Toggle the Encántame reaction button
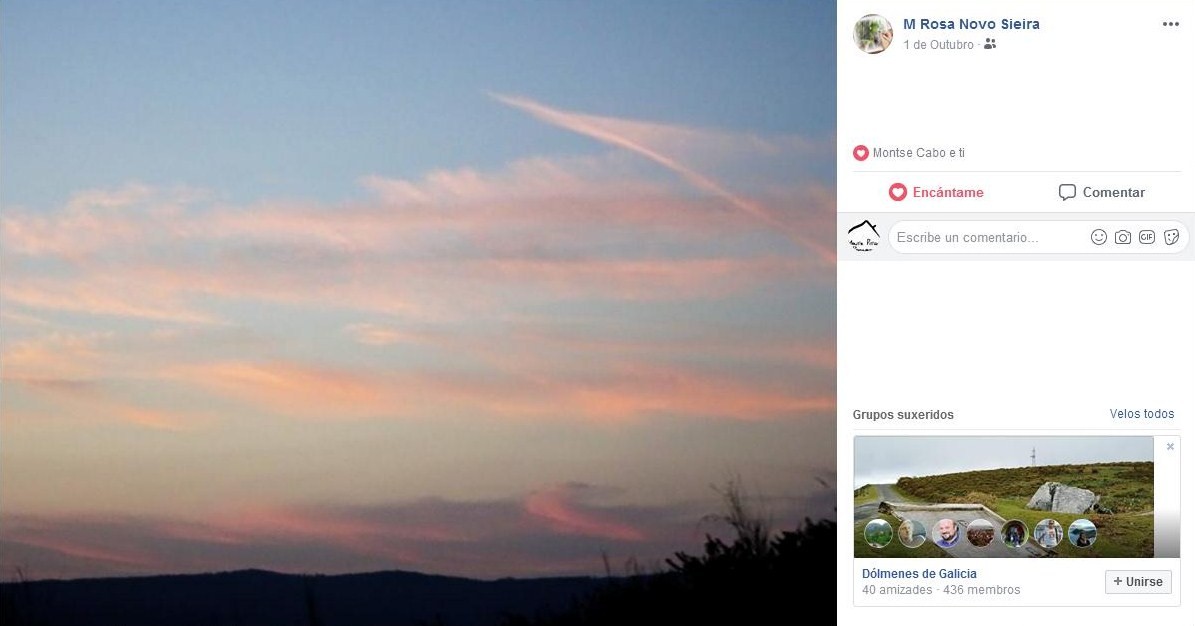1195x626 pixels. 936,192
